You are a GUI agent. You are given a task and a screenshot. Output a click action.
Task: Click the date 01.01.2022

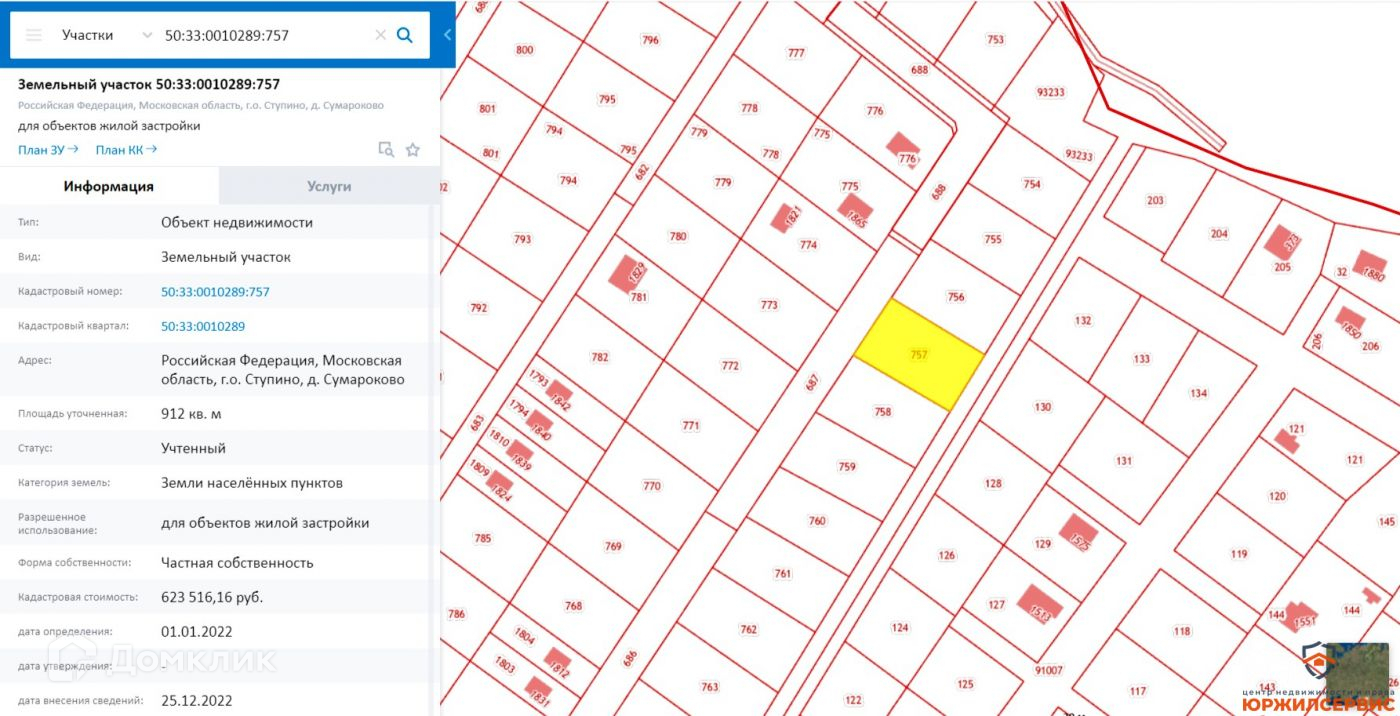[195, 632]
